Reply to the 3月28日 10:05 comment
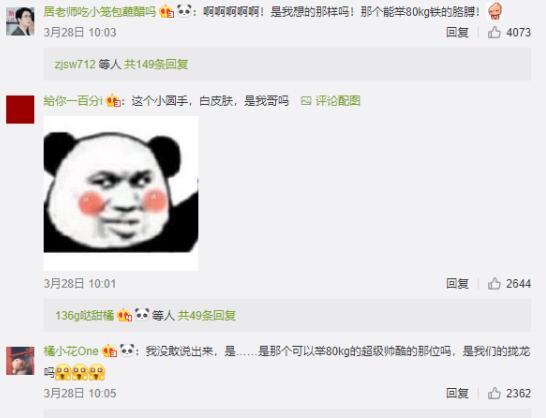Image resolution: width=546 pixels, height=418 pixels. point(457,393)
